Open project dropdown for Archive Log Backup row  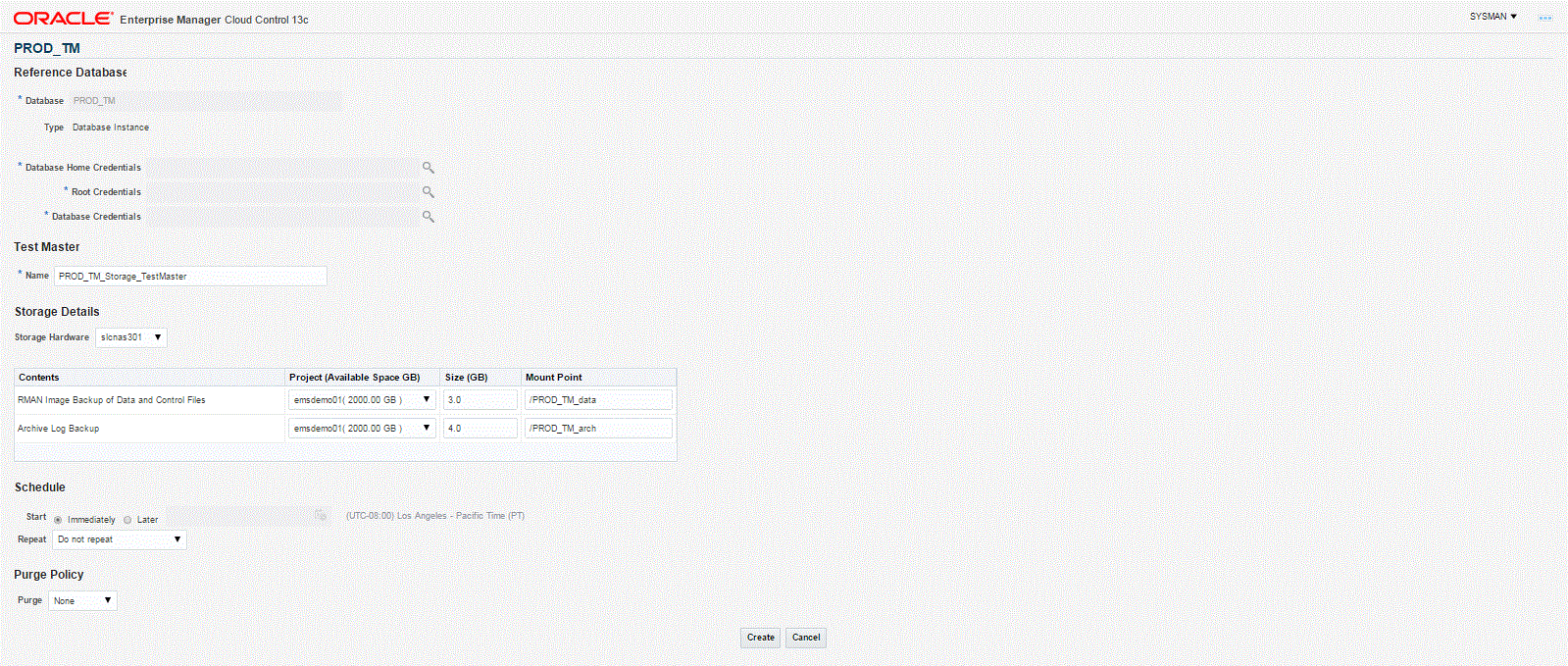362,429
